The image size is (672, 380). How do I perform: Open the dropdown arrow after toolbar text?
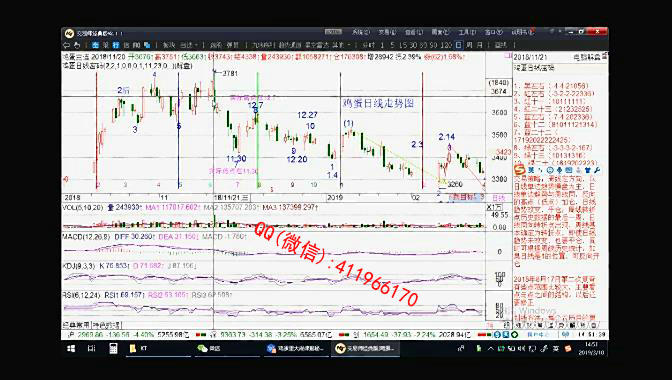195,45
